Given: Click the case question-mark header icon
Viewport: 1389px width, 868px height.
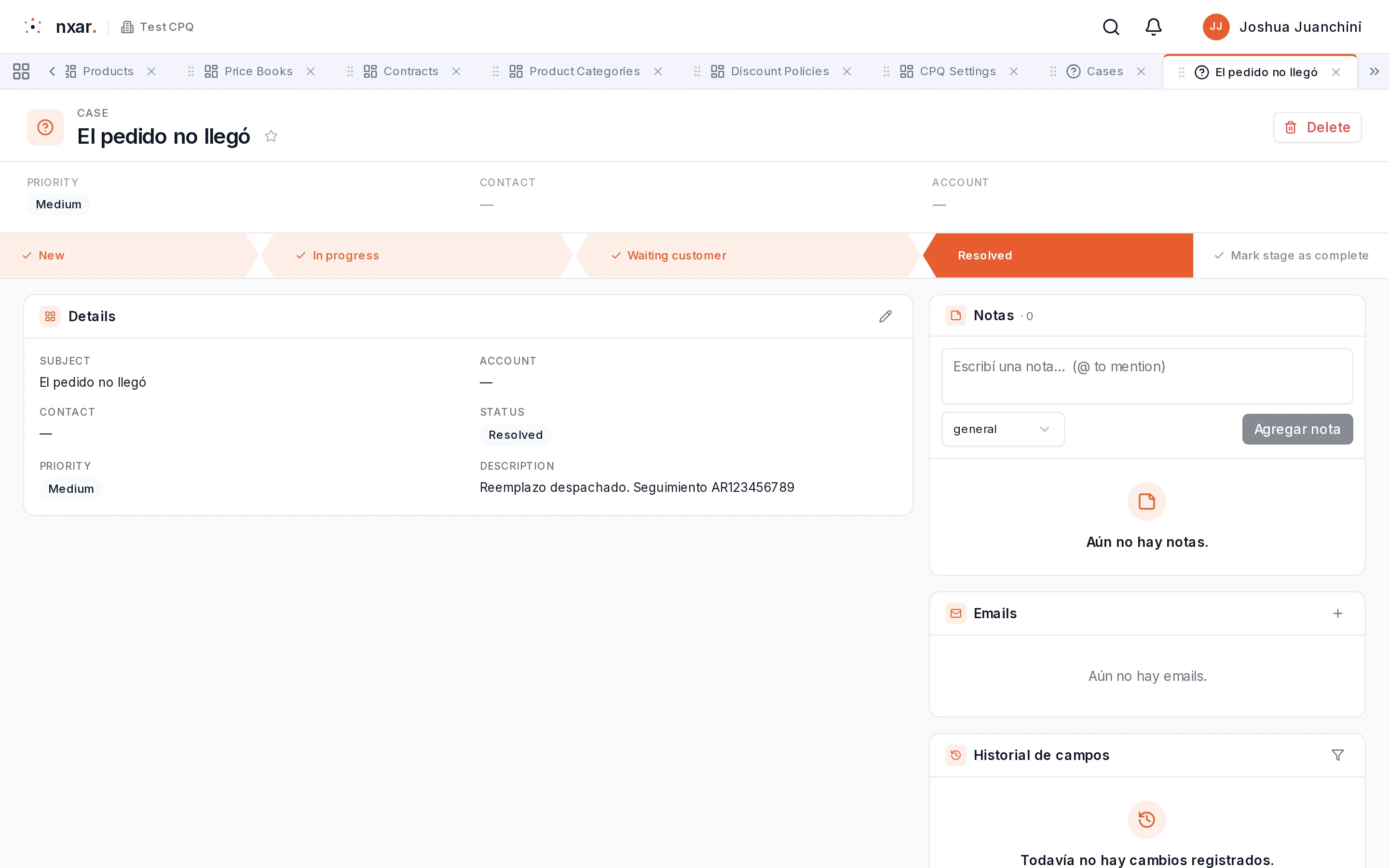Looking at the screenshot, I should (45, 127).
